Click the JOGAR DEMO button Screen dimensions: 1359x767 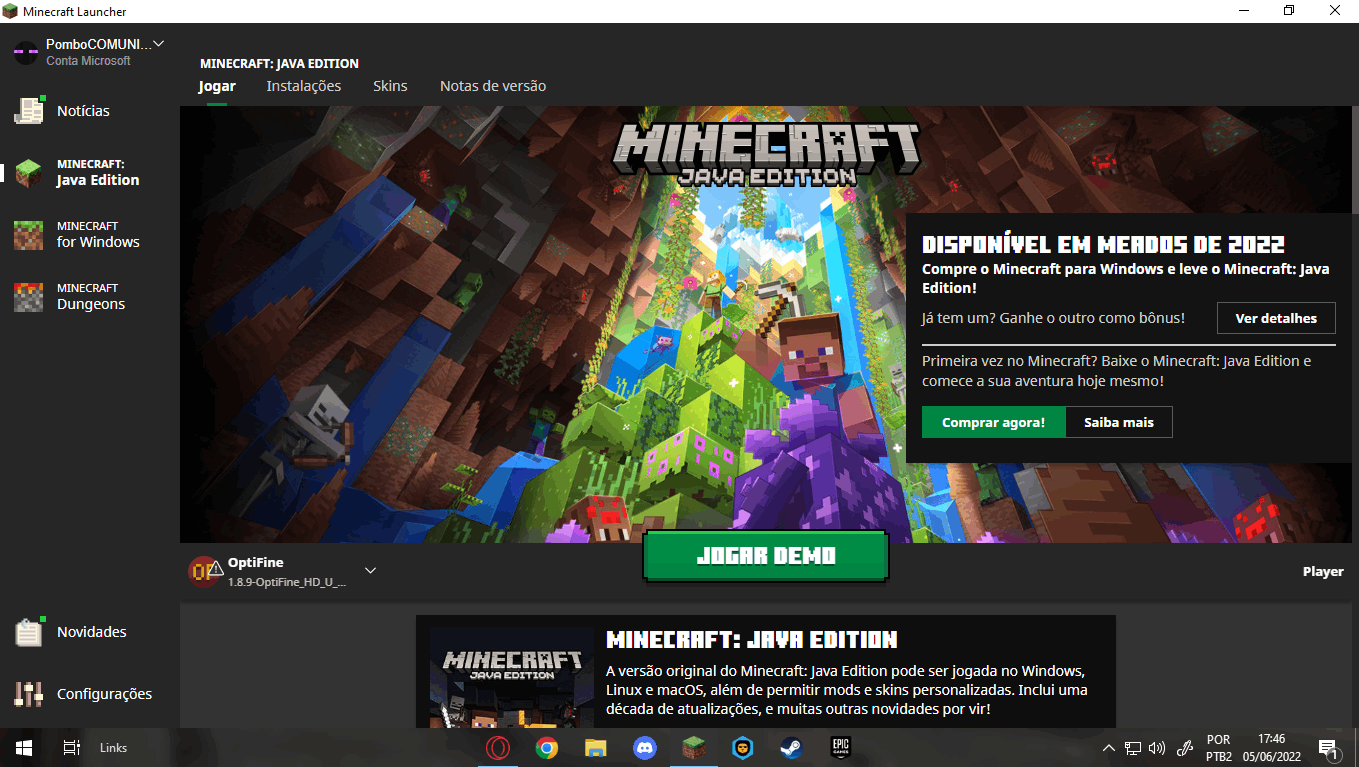click(x=766, y=556)
